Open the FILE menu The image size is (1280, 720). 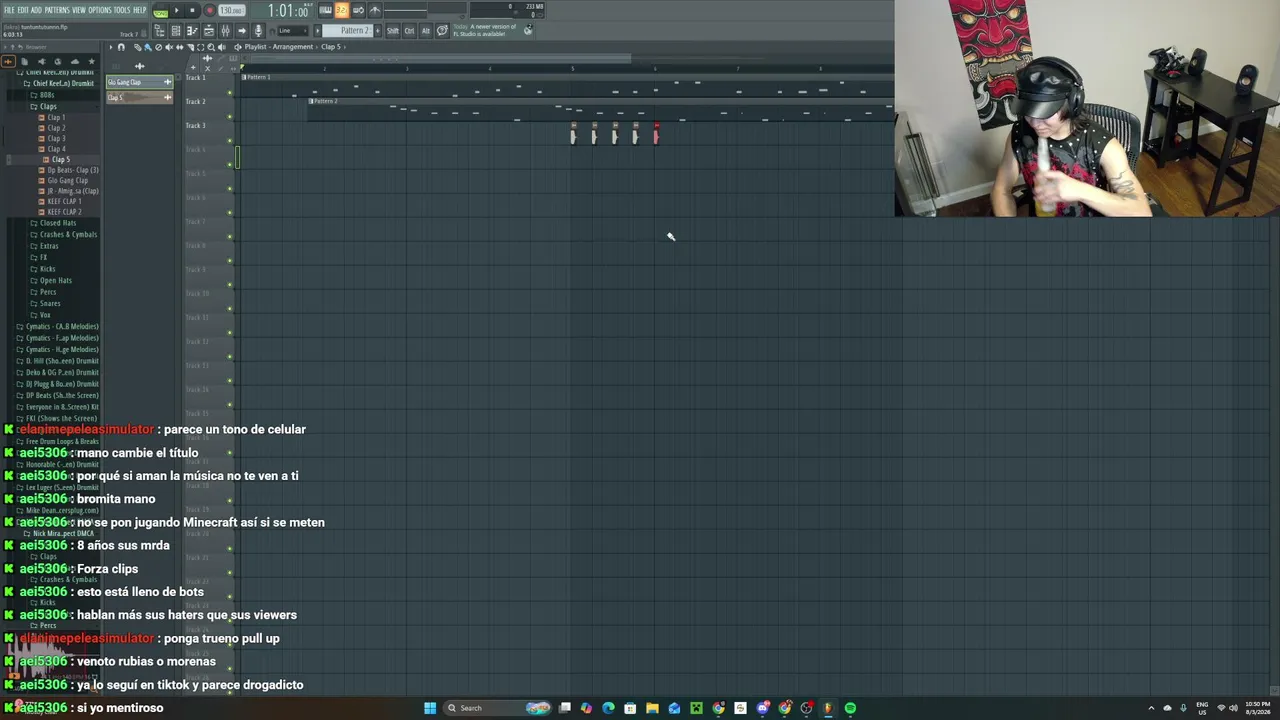(x=9, y=10)
